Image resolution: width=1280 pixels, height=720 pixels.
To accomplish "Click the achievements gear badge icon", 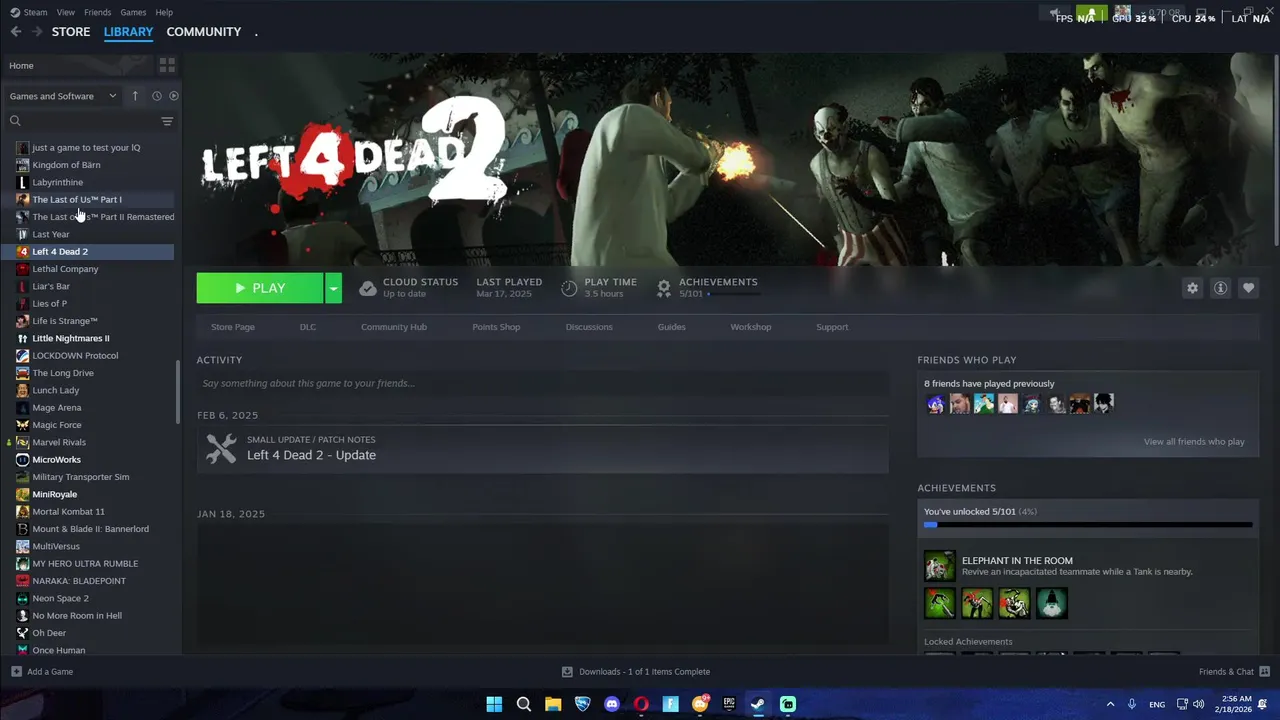I will tap(664, 288).
